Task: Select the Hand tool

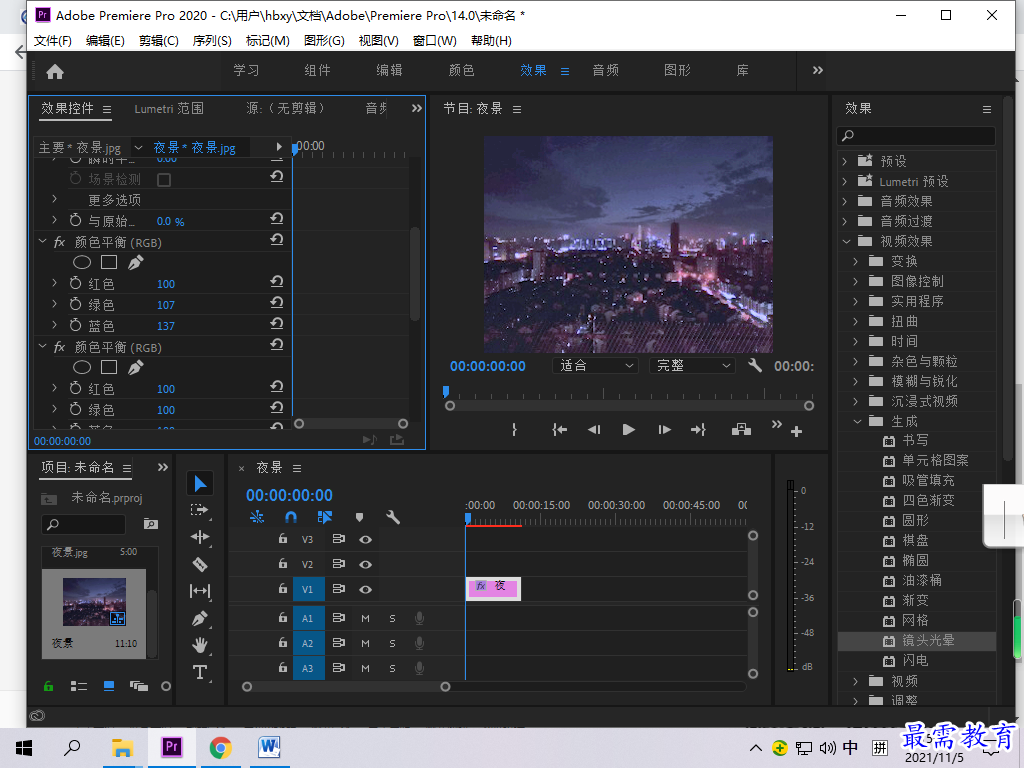Action: tap(200, 645)
